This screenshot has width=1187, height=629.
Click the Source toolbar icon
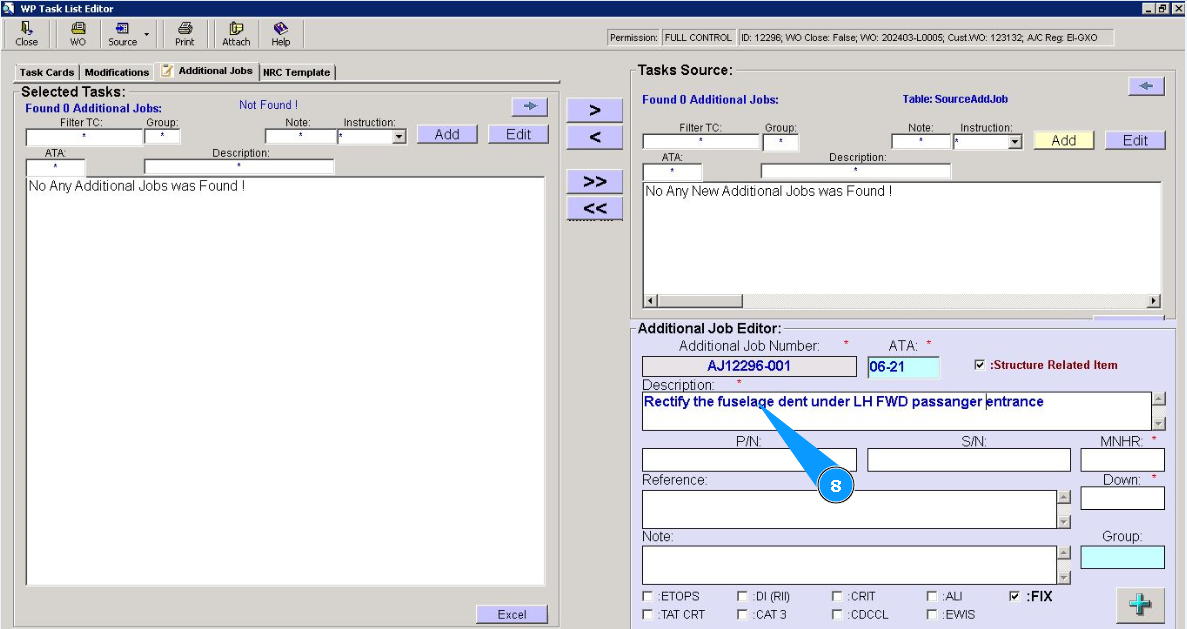(x=122, y=34)
